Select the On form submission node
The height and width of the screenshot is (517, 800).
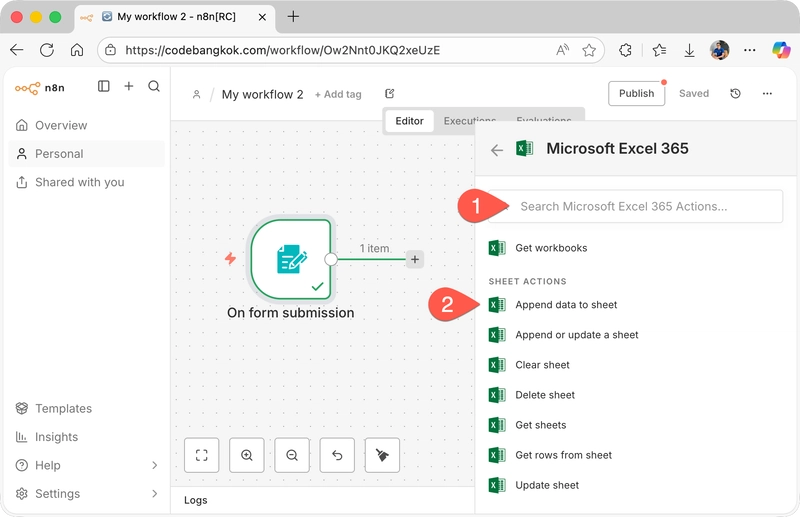(x=290, y=259)
